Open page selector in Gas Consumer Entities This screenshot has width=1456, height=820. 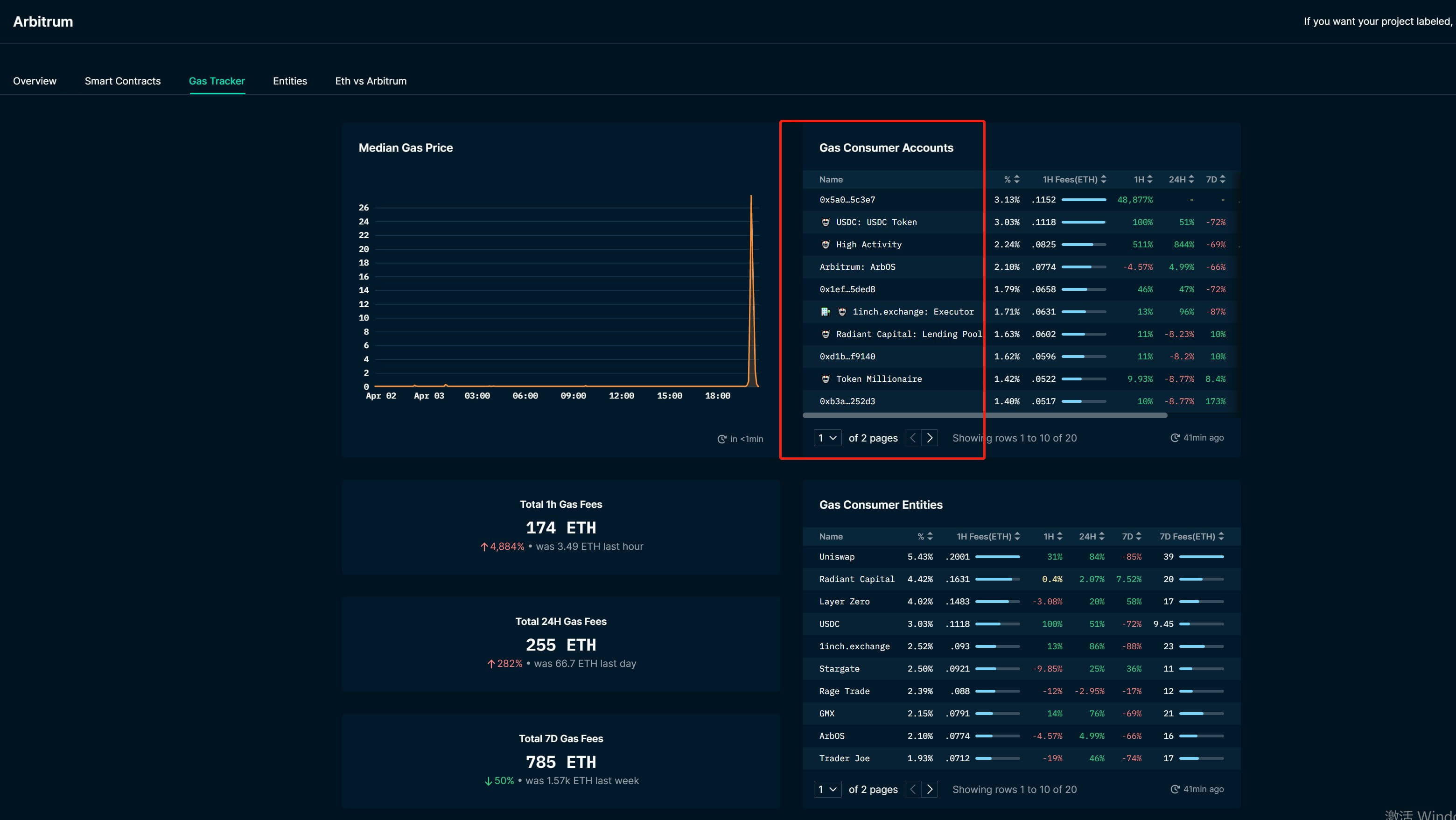(827, 790)
